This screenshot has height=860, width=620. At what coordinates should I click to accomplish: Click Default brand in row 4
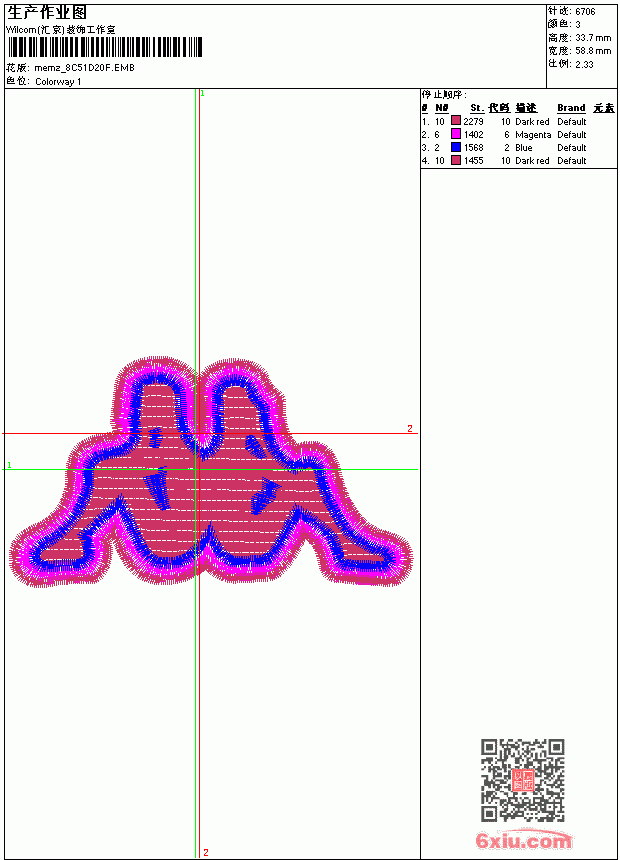point(572,161)
